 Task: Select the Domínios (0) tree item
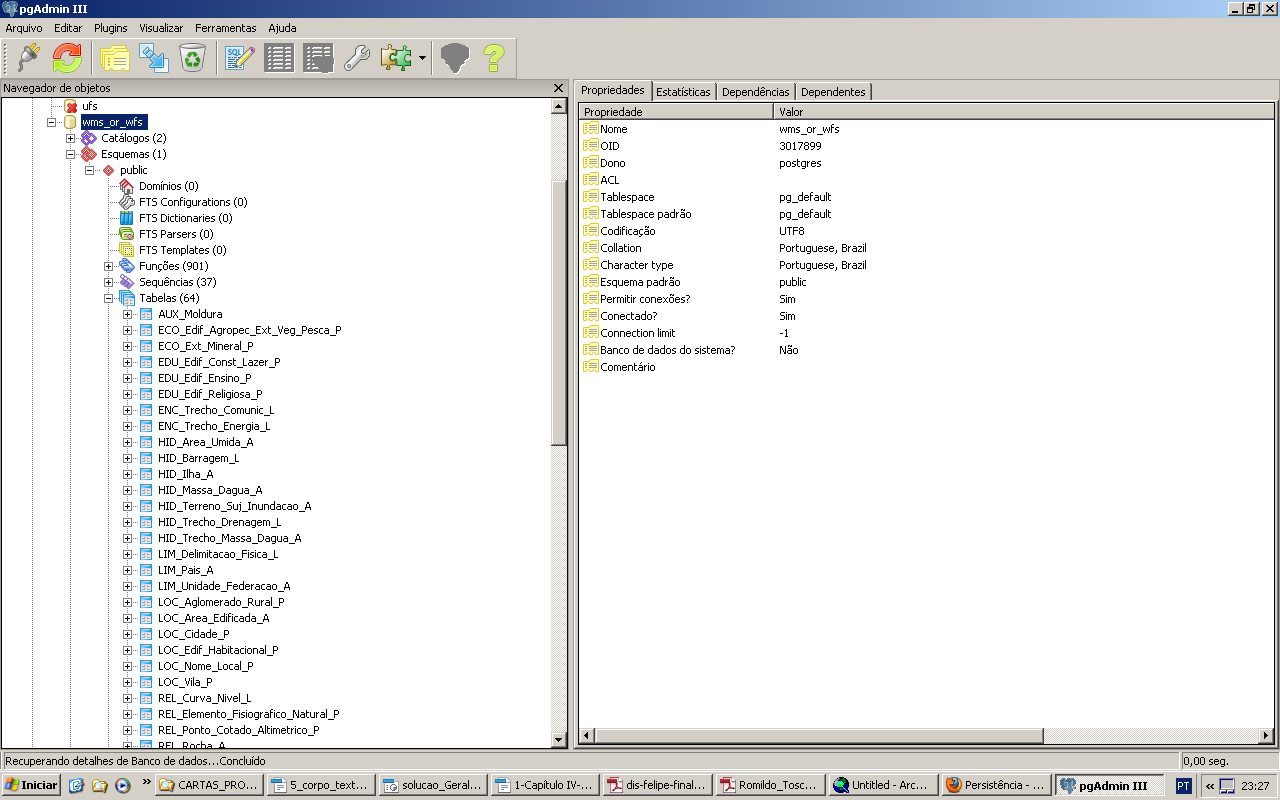[168, 186]
